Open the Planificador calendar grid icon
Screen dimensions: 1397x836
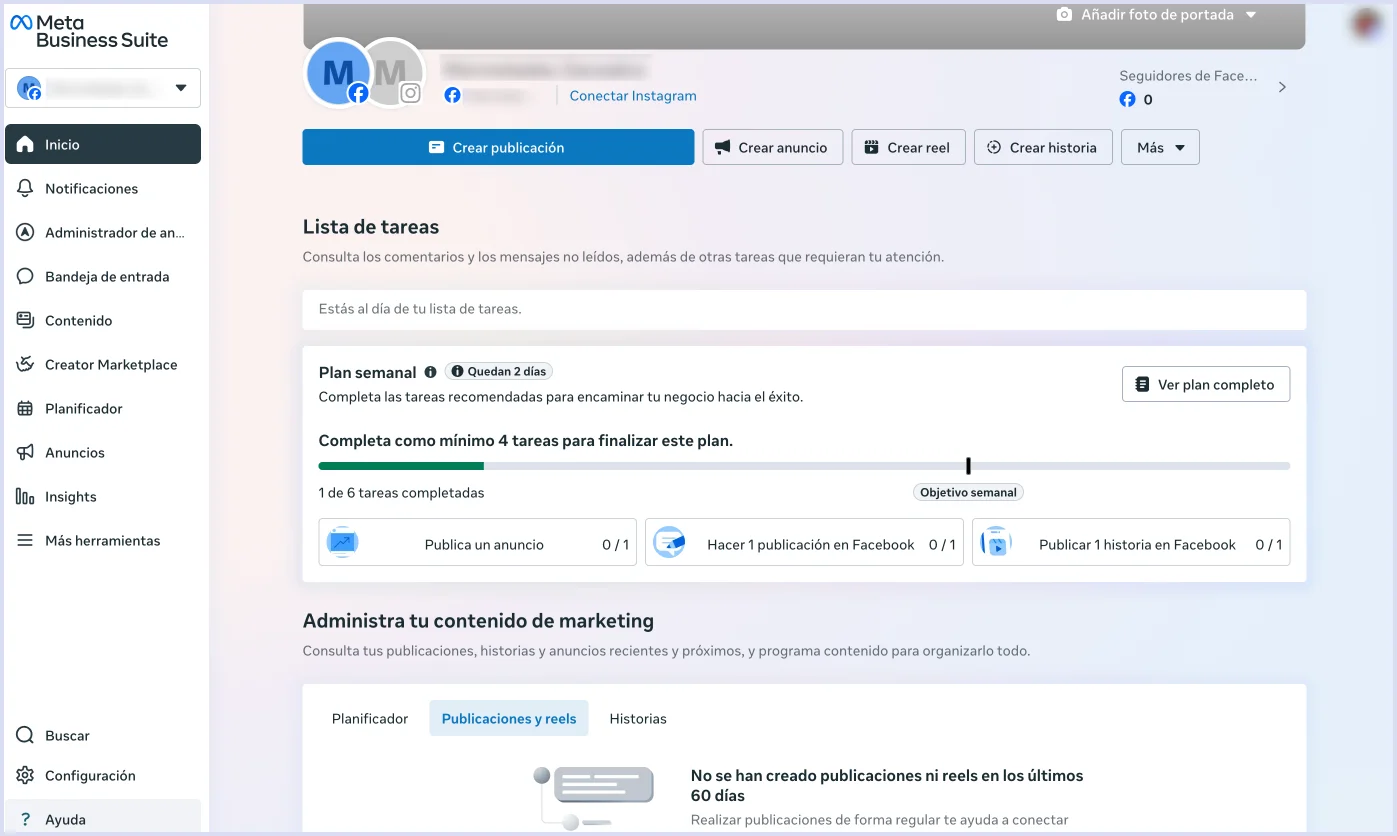click(26, 408)
